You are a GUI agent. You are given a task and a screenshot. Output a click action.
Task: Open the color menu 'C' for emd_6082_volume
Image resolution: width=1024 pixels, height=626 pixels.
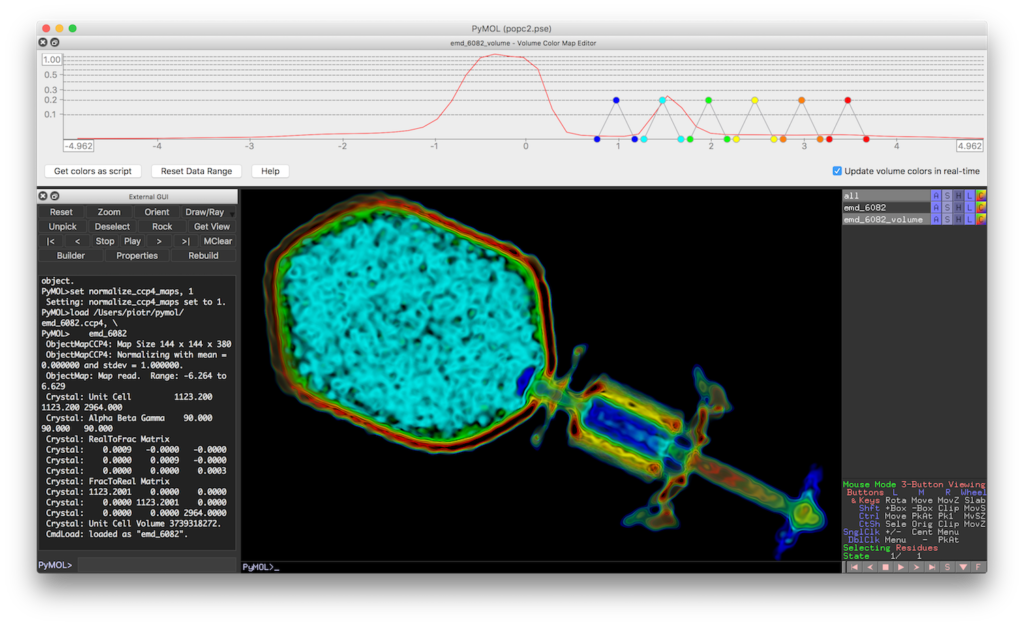click(981, 219)
